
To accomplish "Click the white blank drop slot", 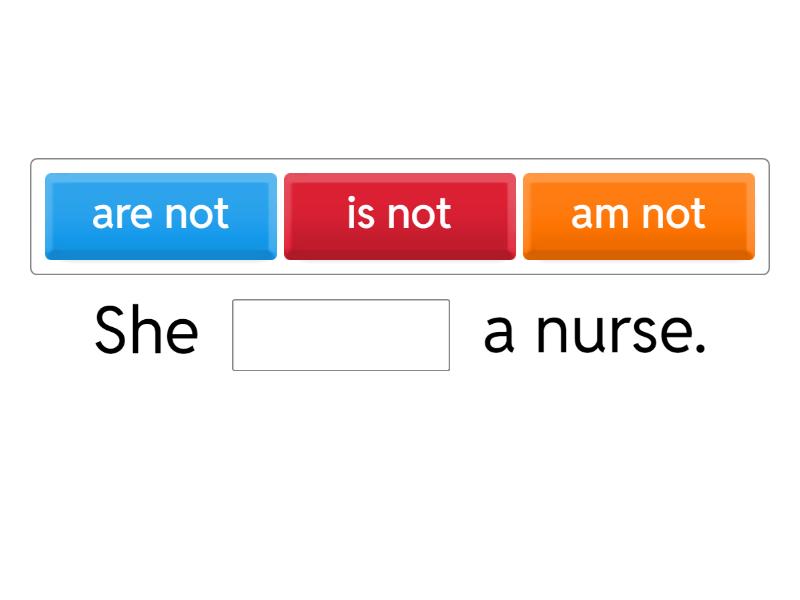I will [x=341, y=335].
